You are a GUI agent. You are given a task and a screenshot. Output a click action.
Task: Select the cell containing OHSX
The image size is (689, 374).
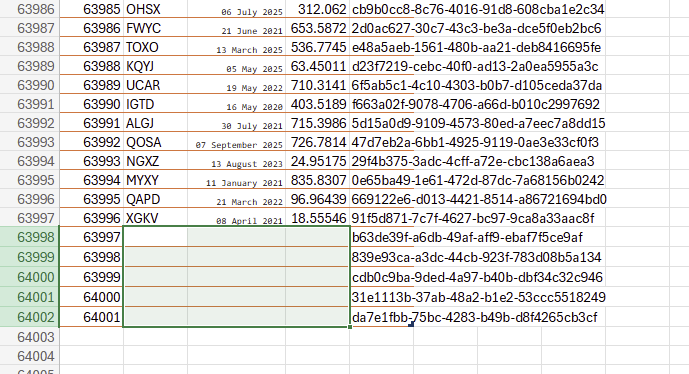click(156, 9)
